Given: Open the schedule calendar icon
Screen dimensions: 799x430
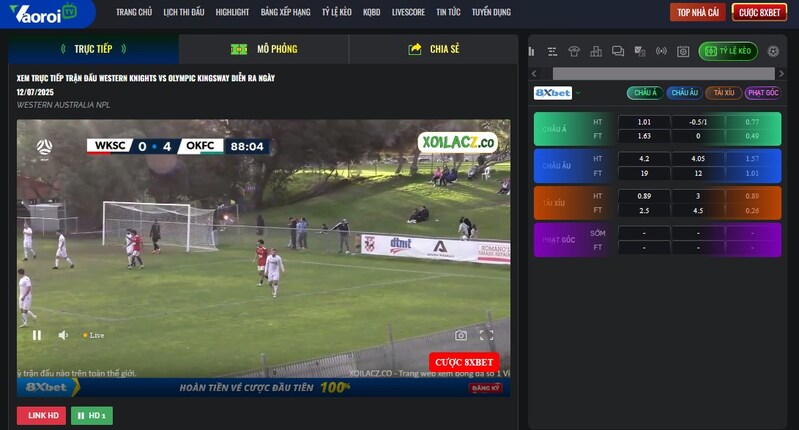Looking at the screenshot, I should 683,51.
